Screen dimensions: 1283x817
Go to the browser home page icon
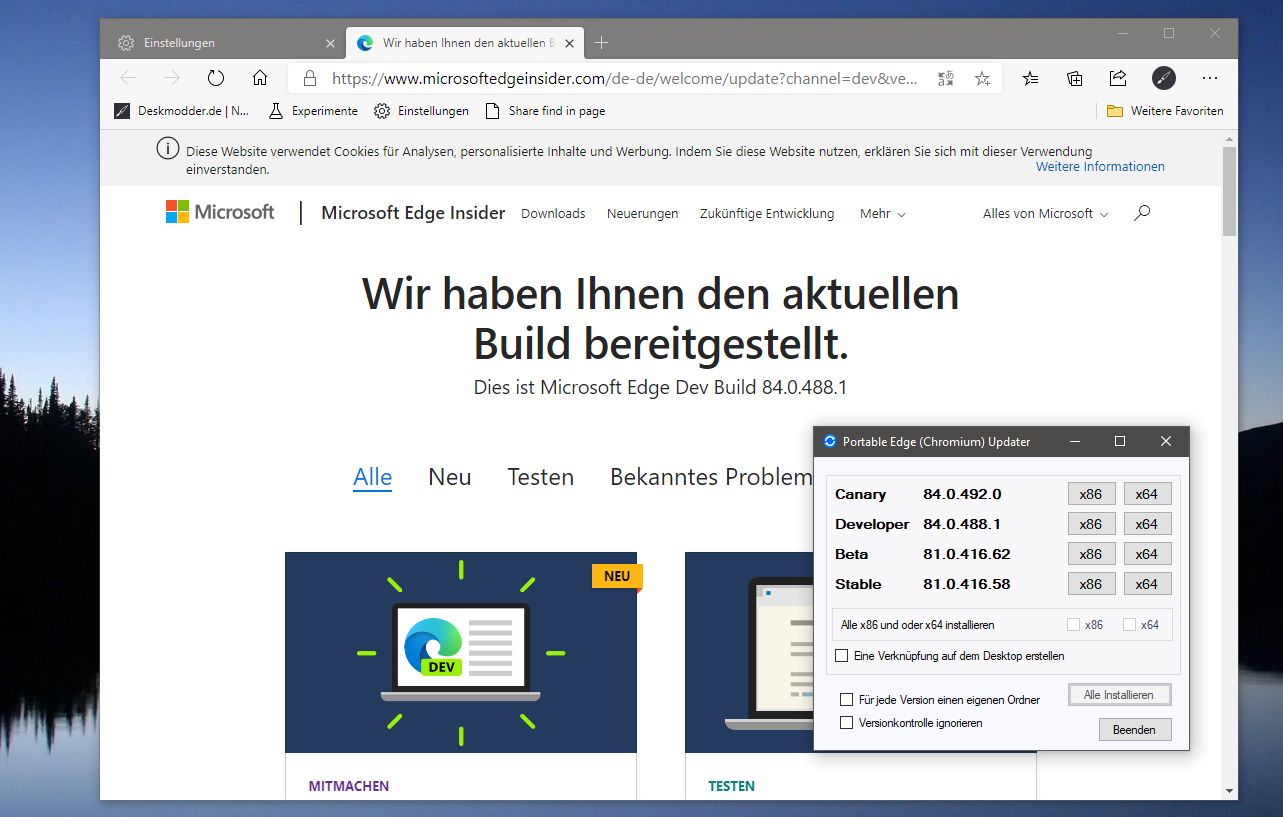260,78
